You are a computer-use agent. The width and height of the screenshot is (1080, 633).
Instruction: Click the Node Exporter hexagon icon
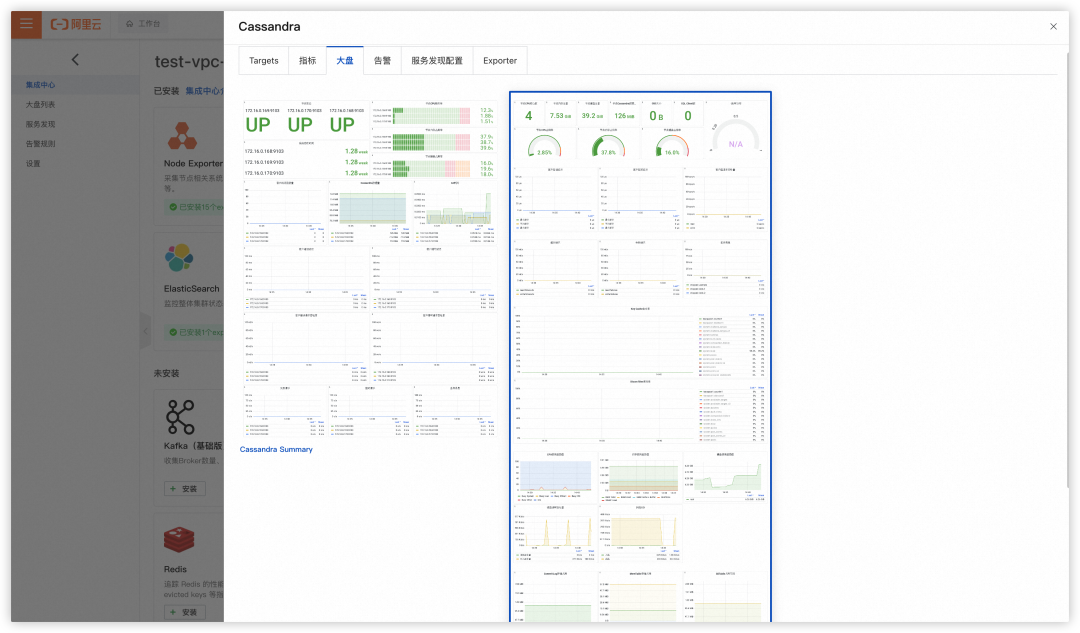click(x=182, y=136)
